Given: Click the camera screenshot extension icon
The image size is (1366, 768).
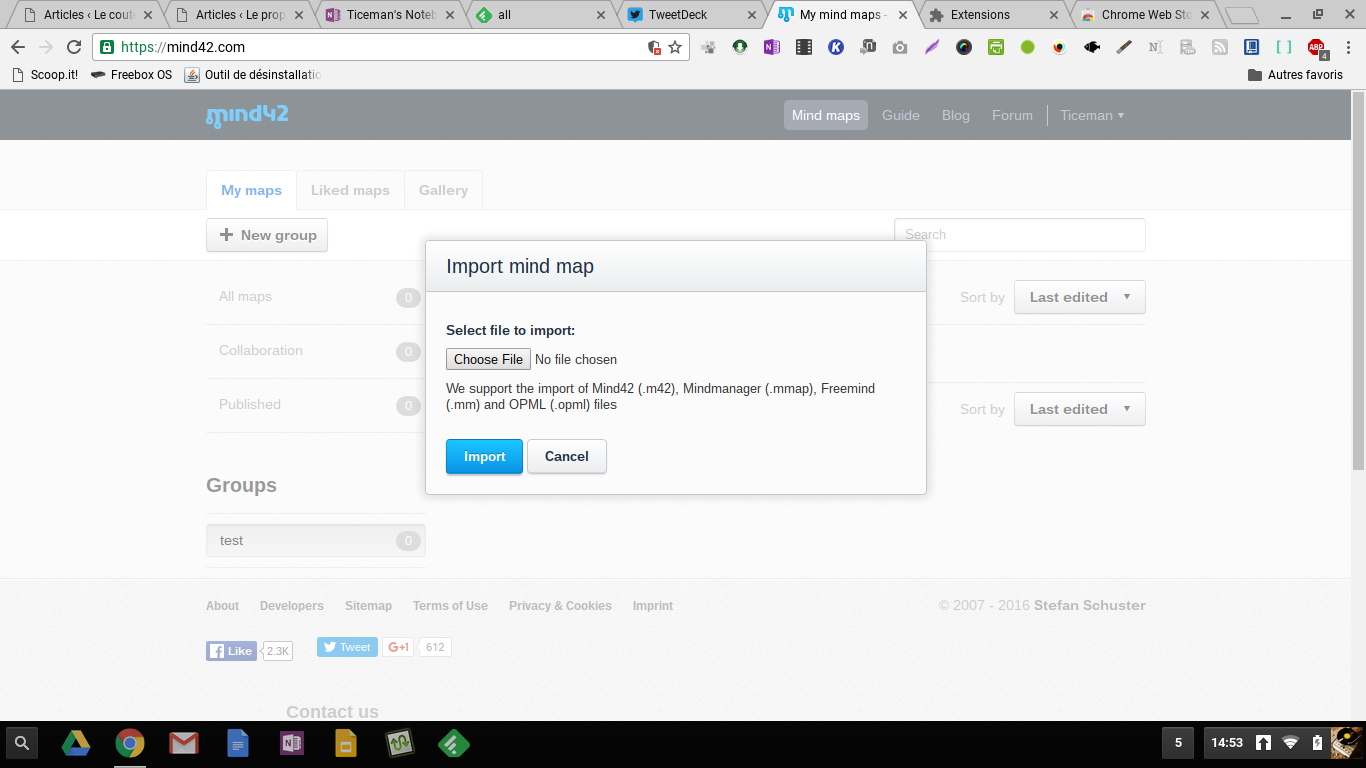Looking at the screenshot, I should pyautogui.click(x=899, y=47).
